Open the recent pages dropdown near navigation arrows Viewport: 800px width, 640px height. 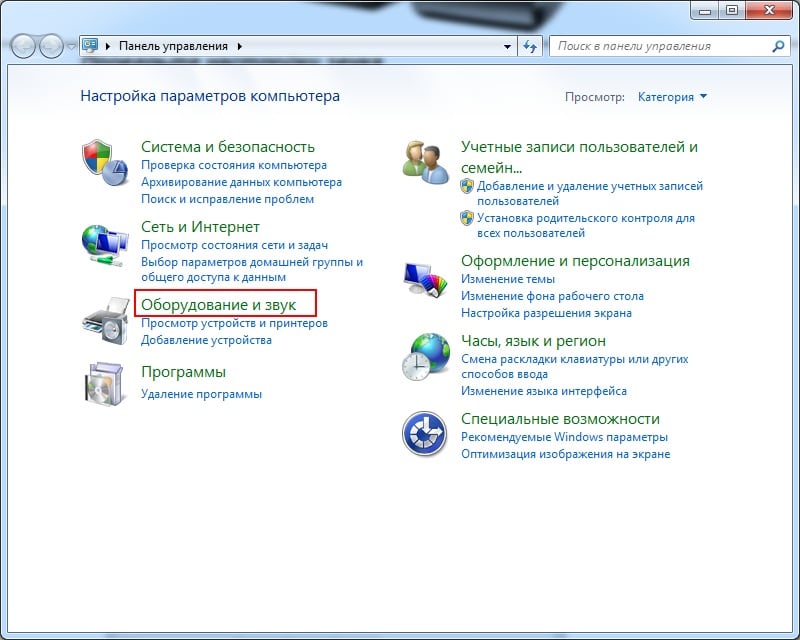[x=71, y=47]
